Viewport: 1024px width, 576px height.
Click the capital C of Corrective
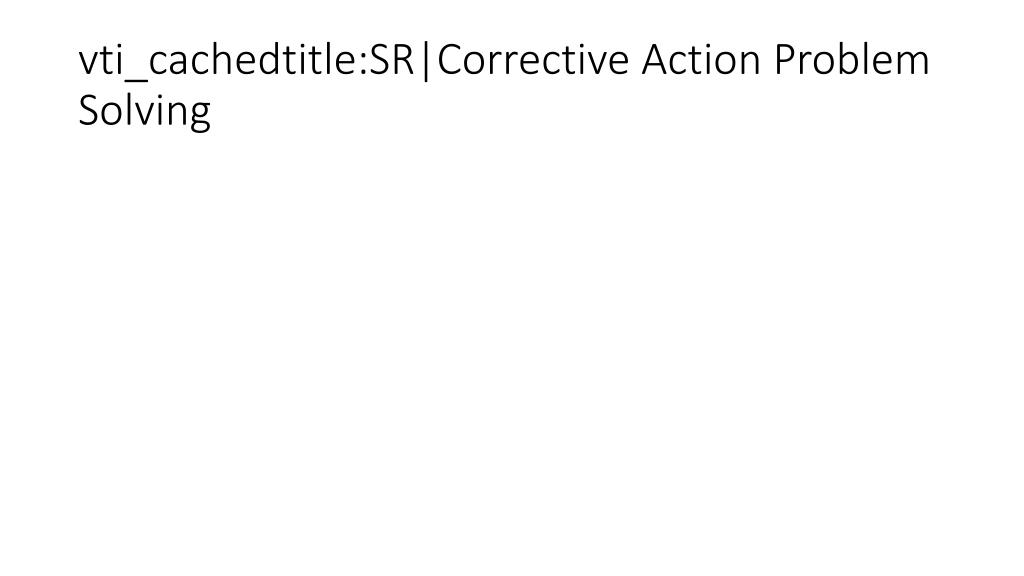(x=449, y=60)
